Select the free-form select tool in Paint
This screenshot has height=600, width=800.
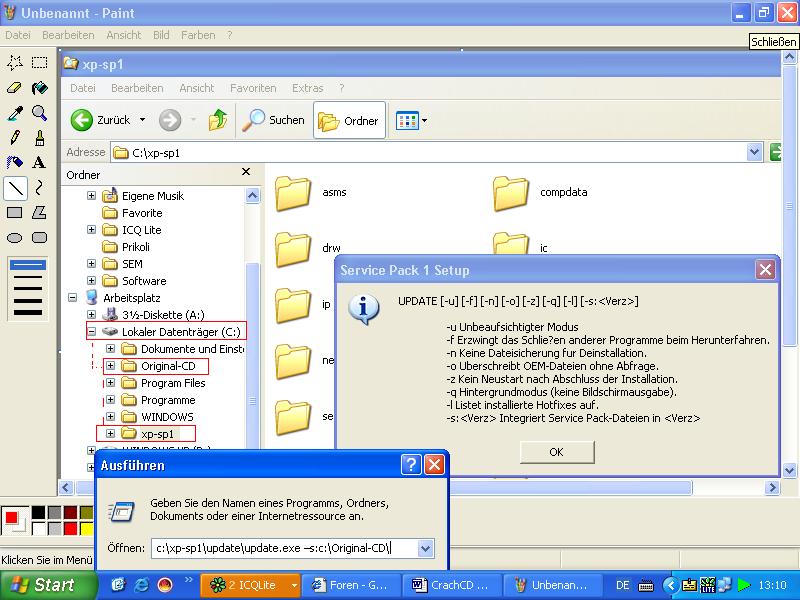coord(15,63)
